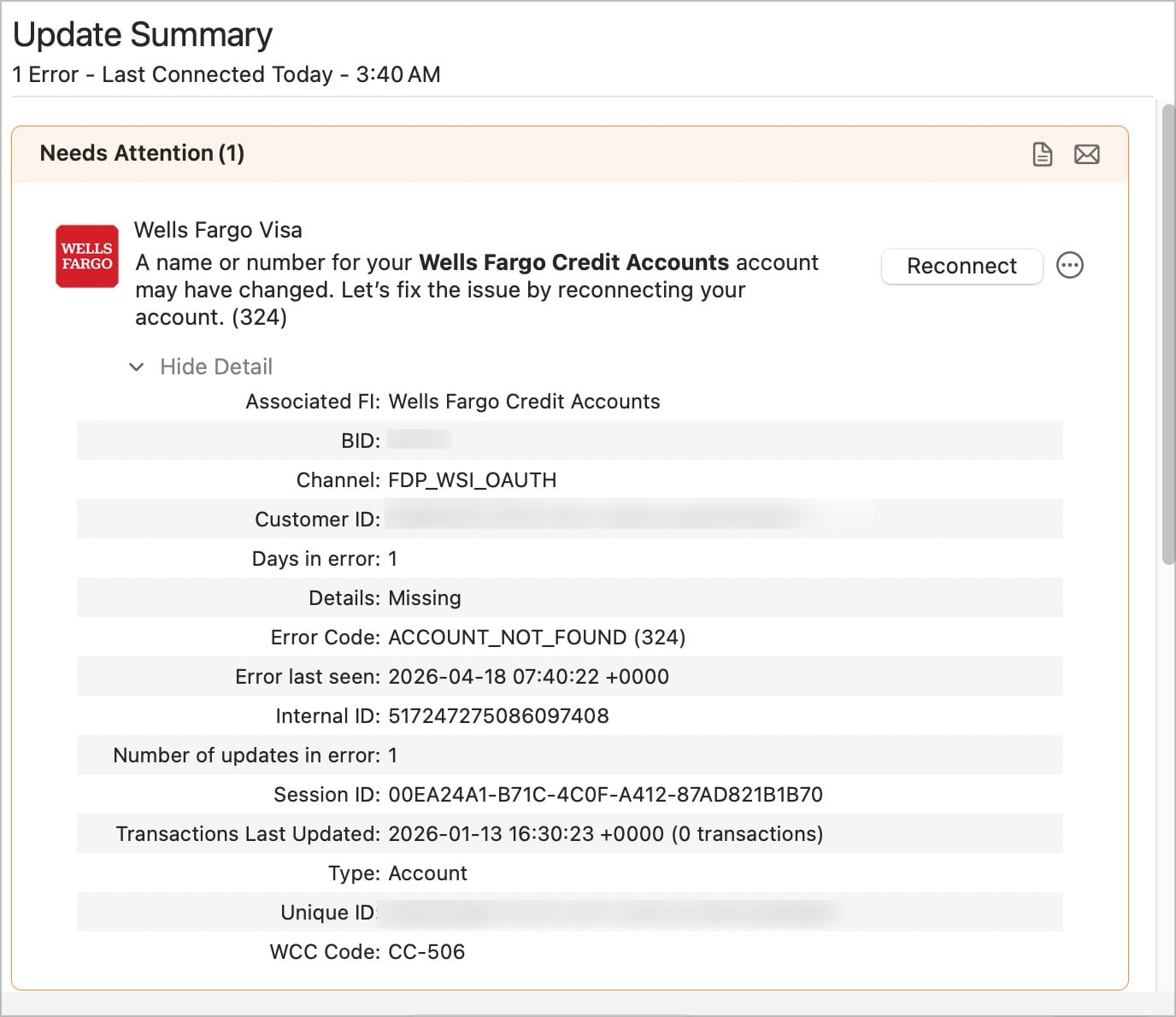1176x1017 pixels.
Task: Click the Update Summary title
Action: pyautogui.click(x=143, y=34)
